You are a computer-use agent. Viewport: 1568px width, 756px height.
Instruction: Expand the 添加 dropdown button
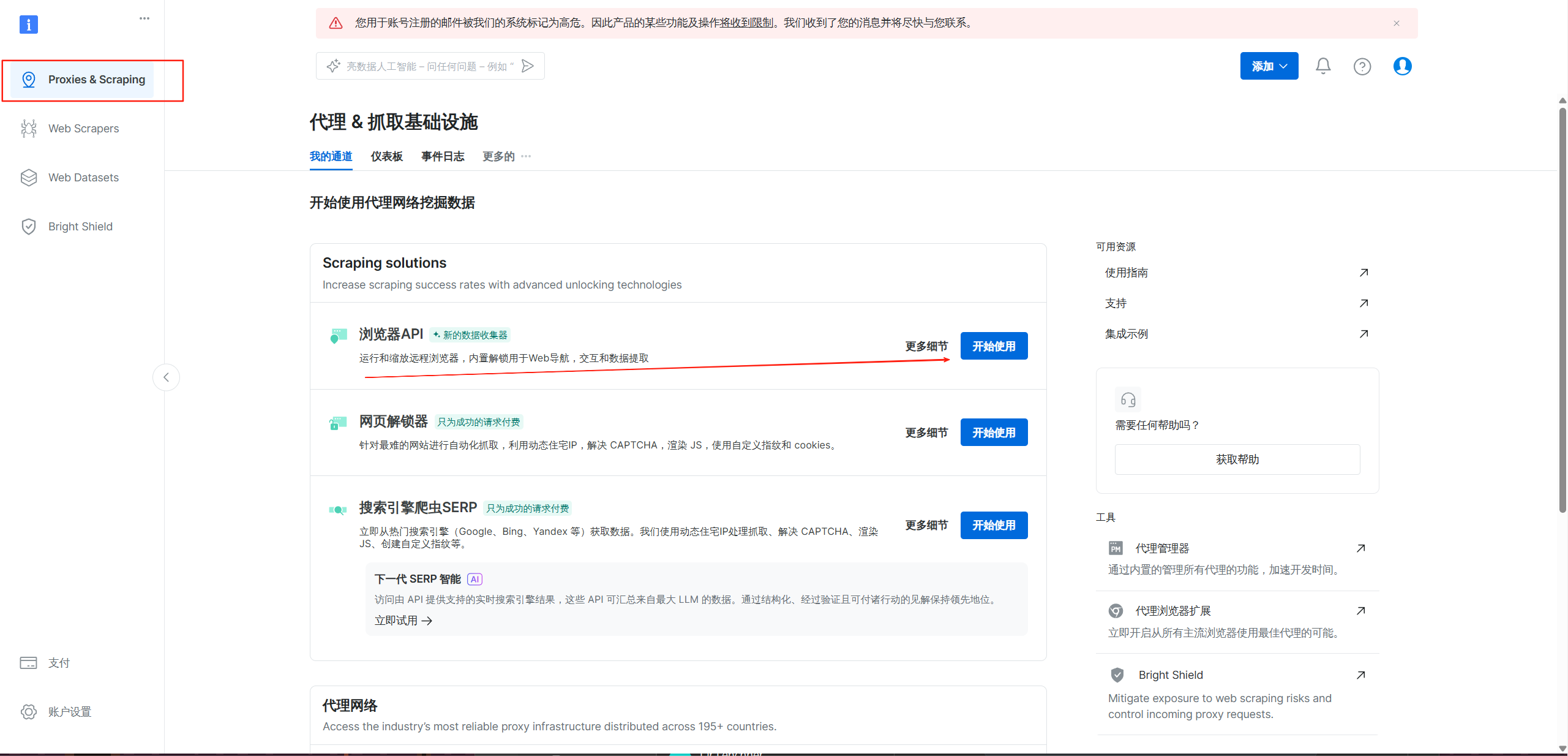(1269, 66)
